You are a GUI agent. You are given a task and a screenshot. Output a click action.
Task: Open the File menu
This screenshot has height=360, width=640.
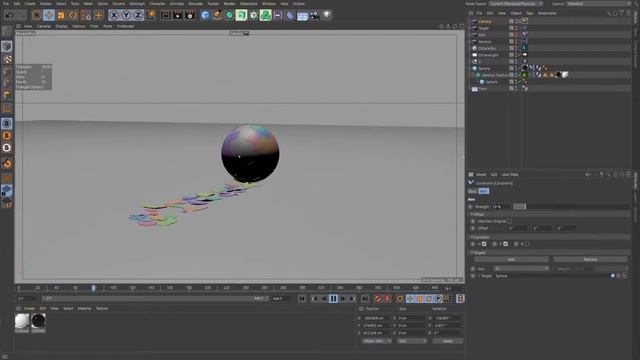[x=6, y=4]
